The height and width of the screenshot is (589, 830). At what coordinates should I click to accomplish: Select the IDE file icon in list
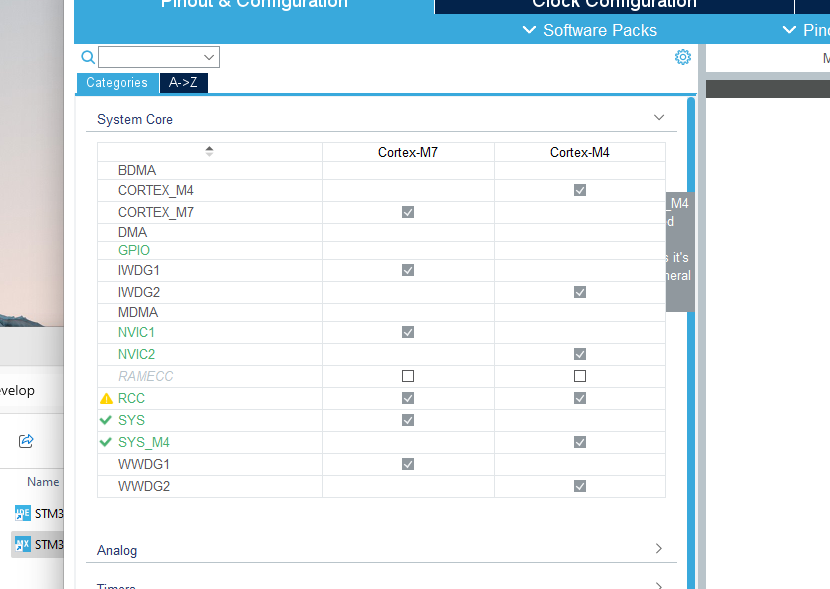(23, 513)
